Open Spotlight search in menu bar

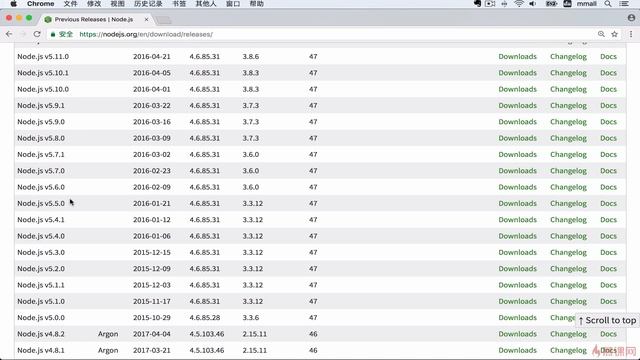608,4
